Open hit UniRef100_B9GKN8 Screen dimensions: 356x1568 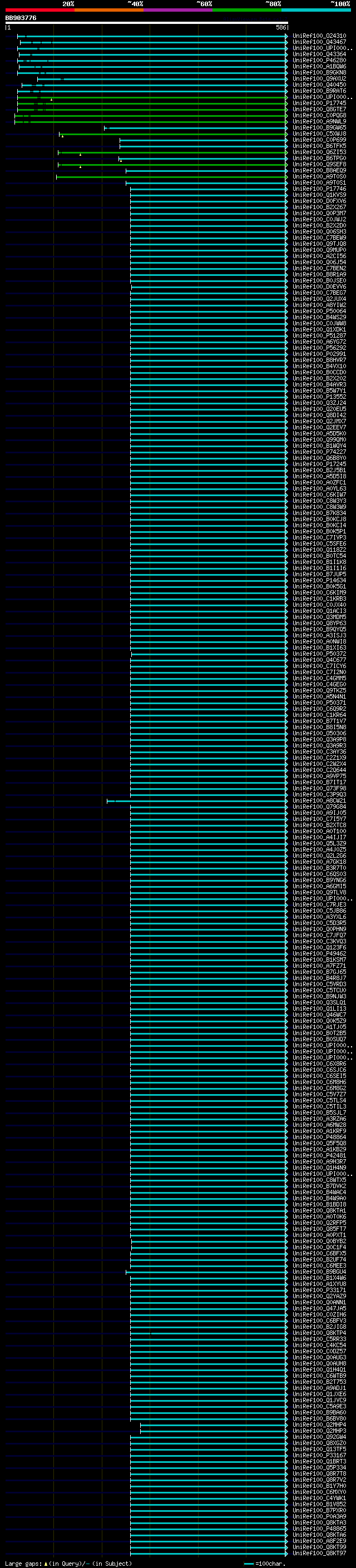tap(319, 72)
